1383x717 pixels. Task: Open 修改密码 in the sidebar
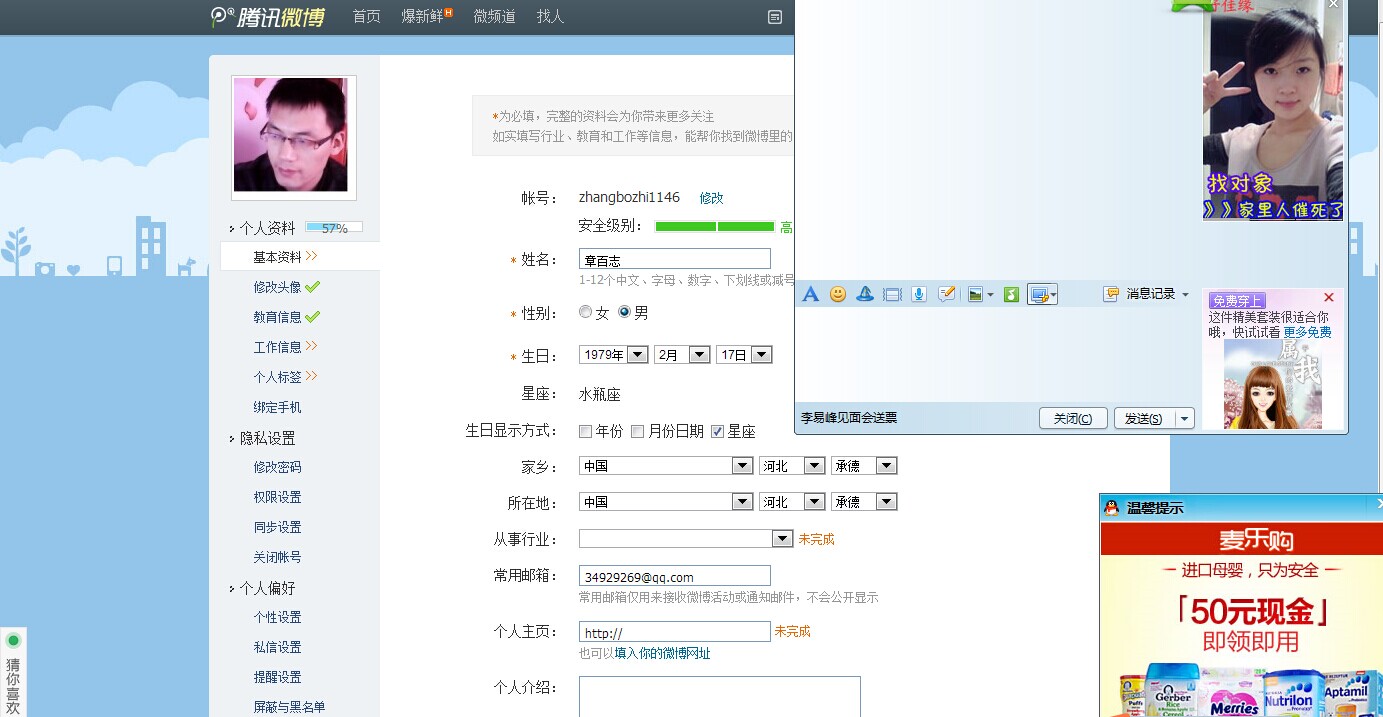277,467
